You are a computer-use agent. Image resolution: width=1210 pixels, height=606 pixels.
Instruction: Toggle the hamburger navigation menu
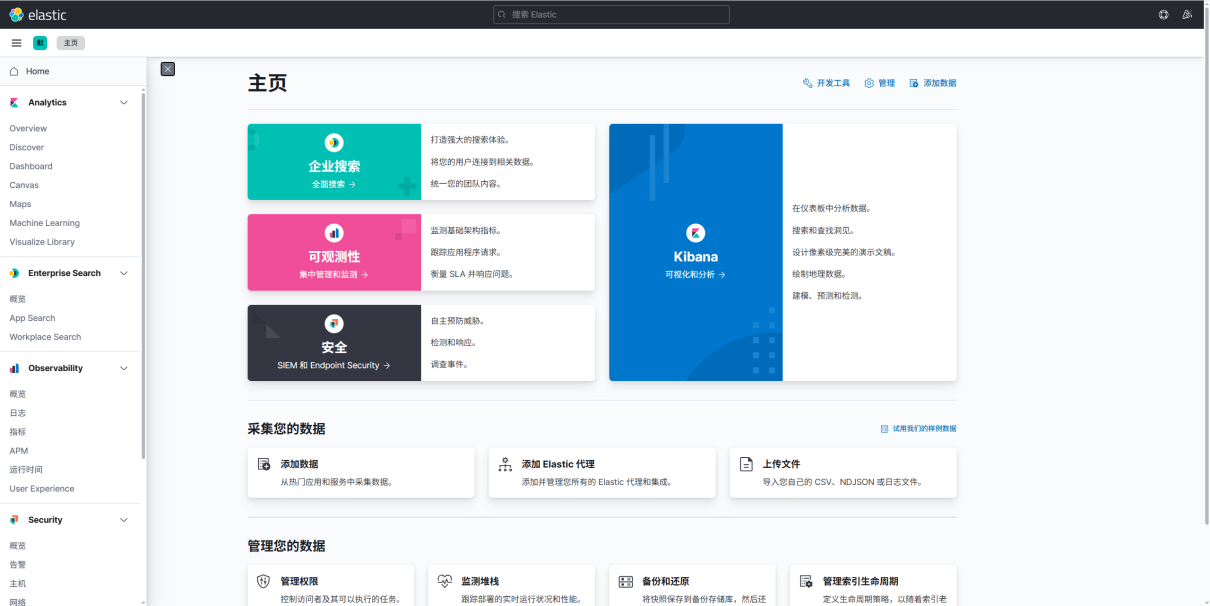(x=16, y=43)
